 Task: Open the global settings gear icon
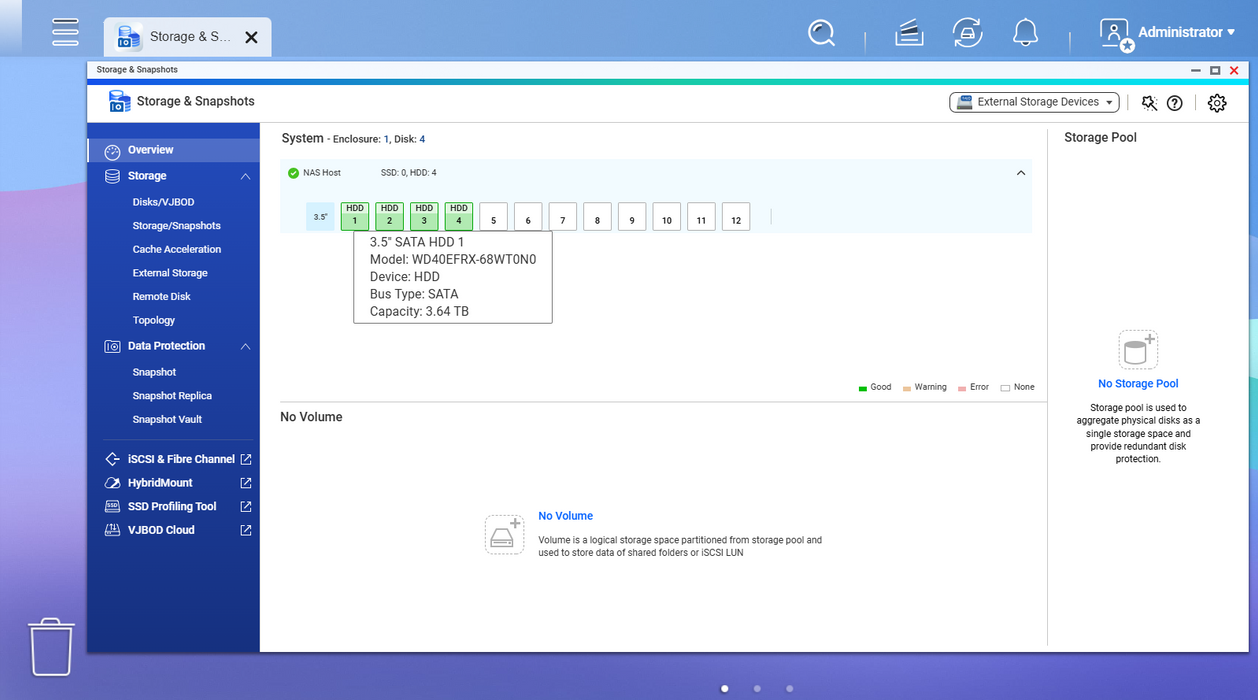pyautogui.click(x=1217, y=103)
